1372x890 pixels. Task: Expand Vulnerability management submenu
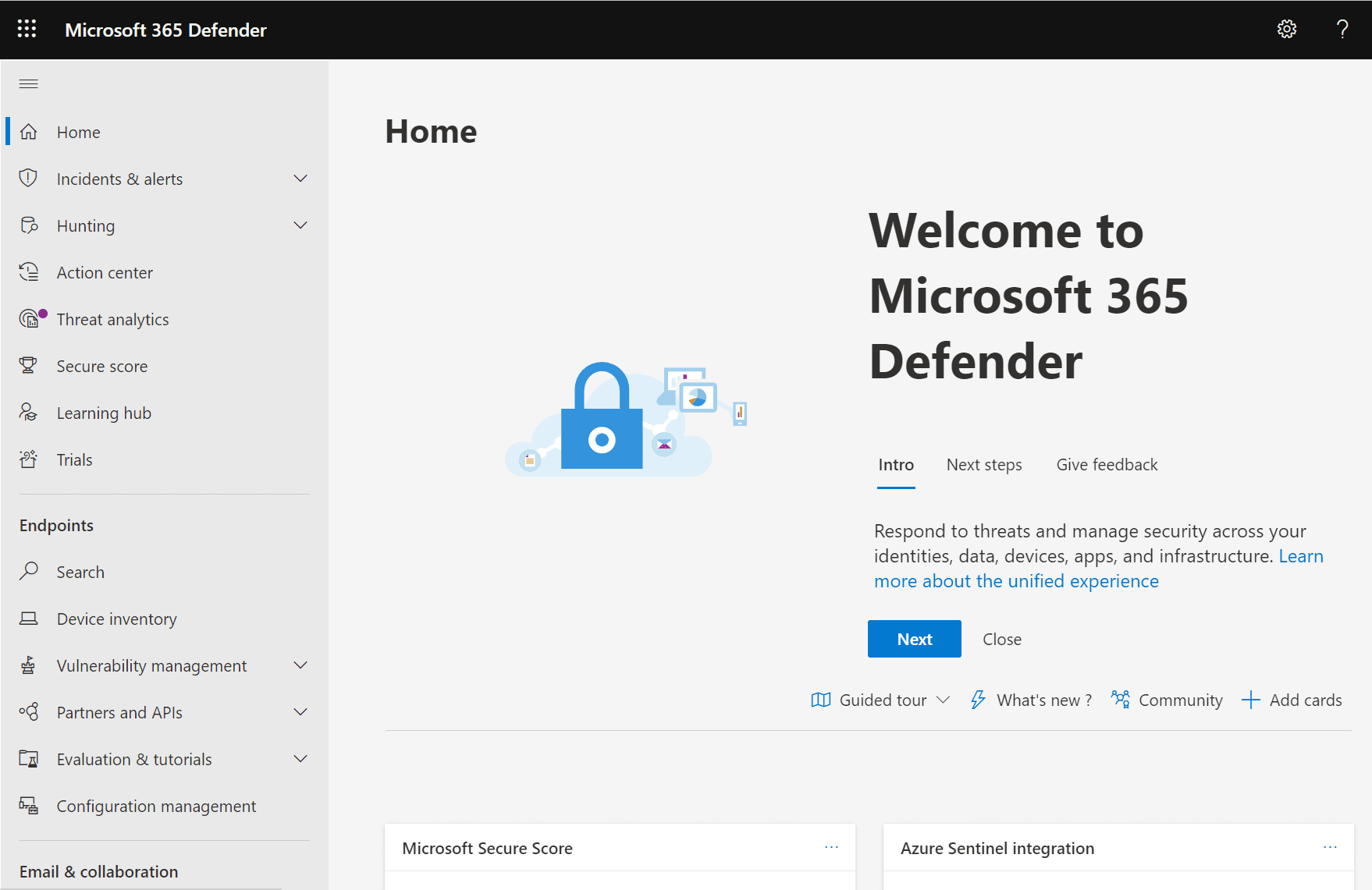(300, 666)
